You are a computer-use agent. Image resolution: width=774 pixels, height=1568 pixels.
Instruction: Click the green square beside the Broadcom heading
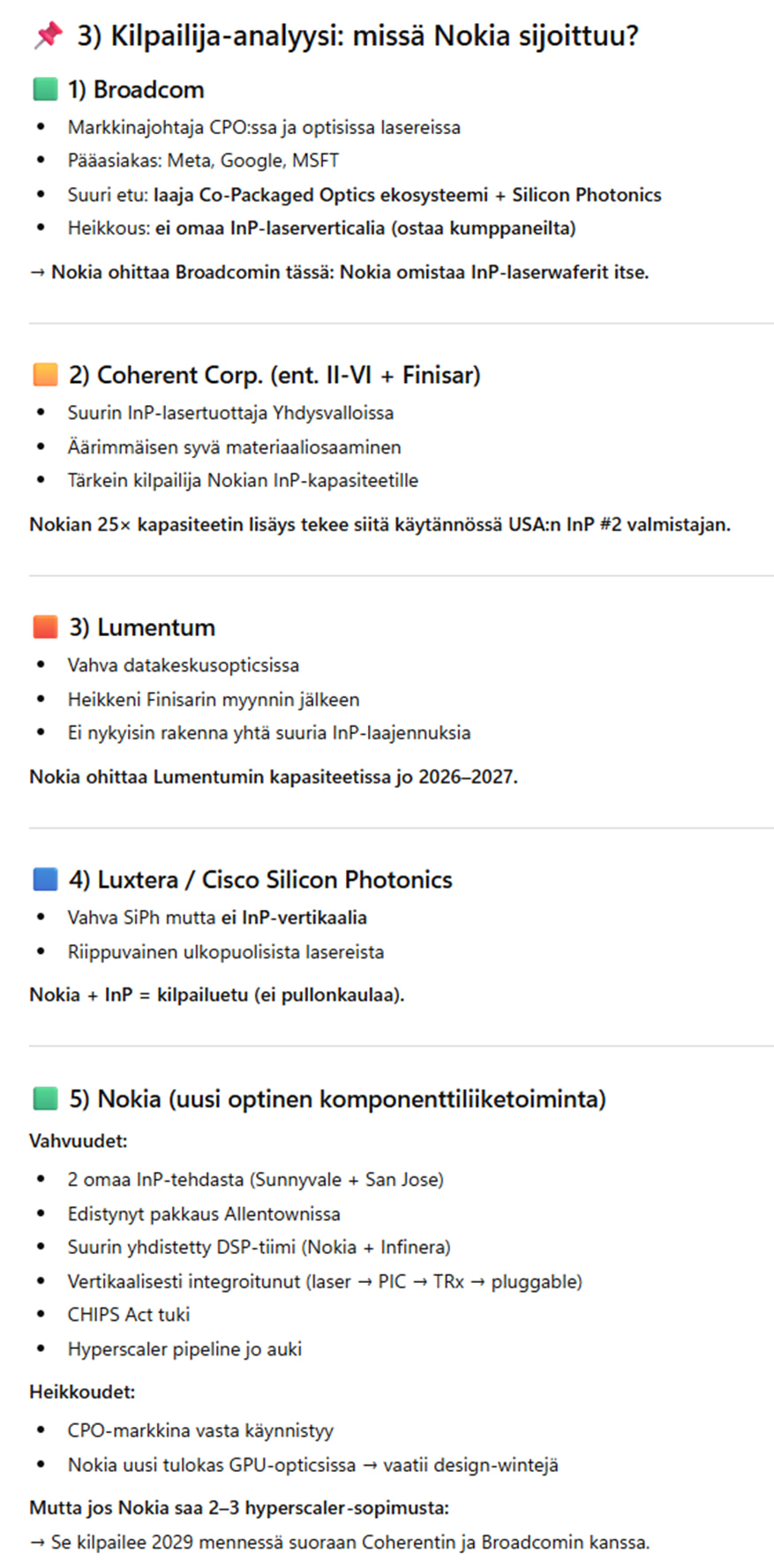click(x=45, y=89)
